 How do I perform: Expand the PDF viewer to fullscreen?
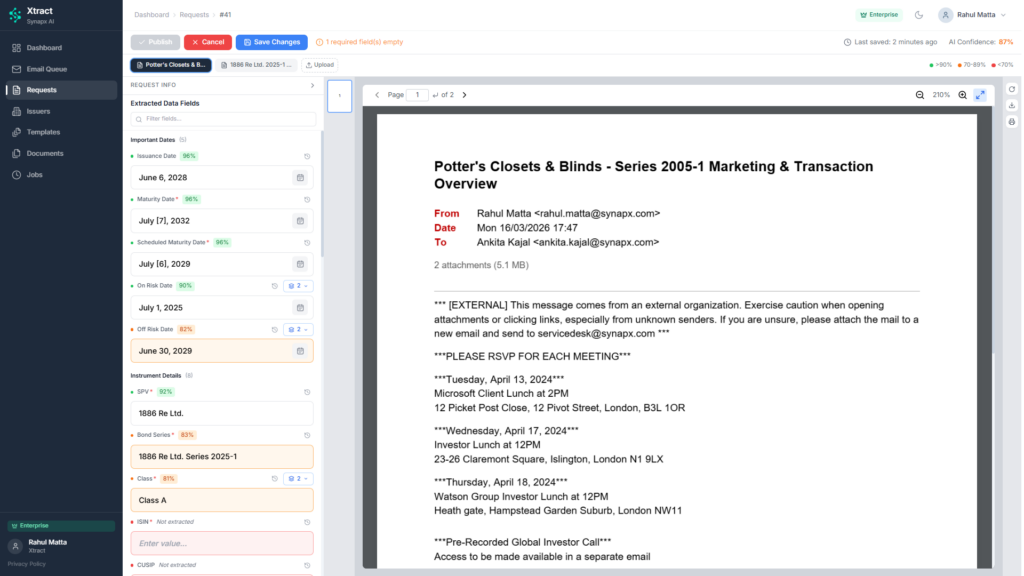pos(981,94)
